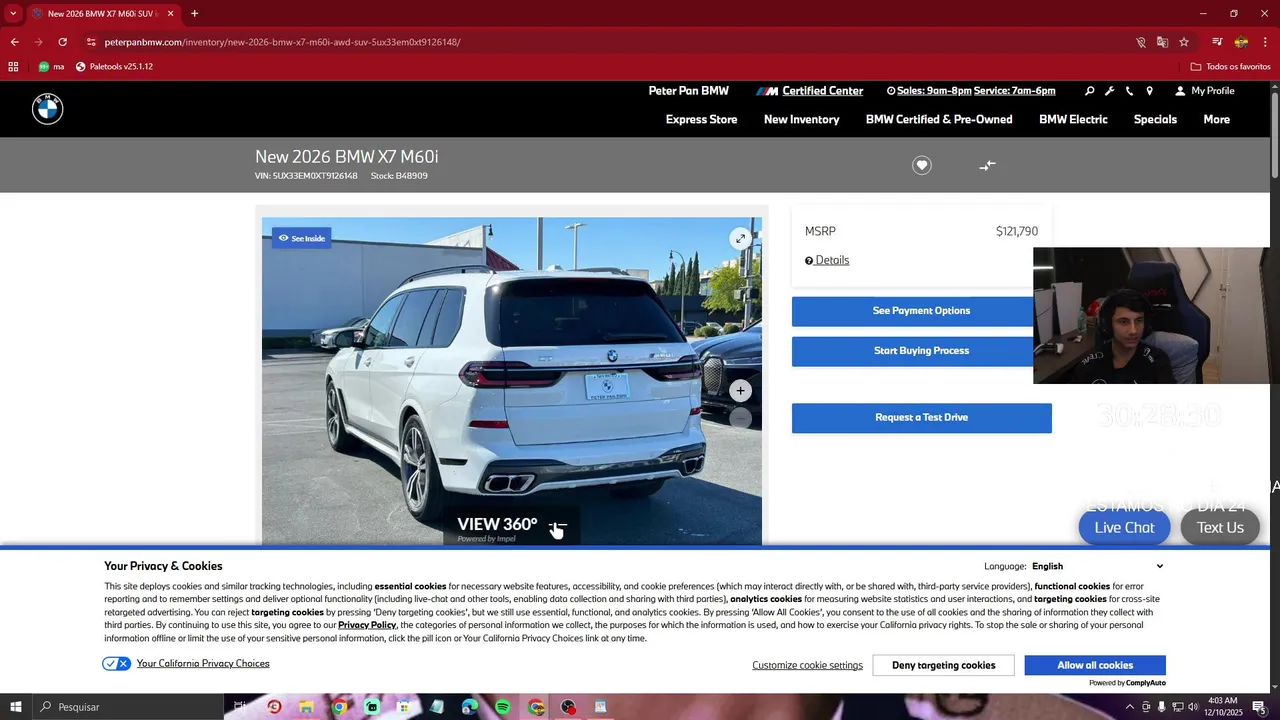Open Your California Privacy Choices link
This screenshot has width=1280, height=720.
point(203,664)
